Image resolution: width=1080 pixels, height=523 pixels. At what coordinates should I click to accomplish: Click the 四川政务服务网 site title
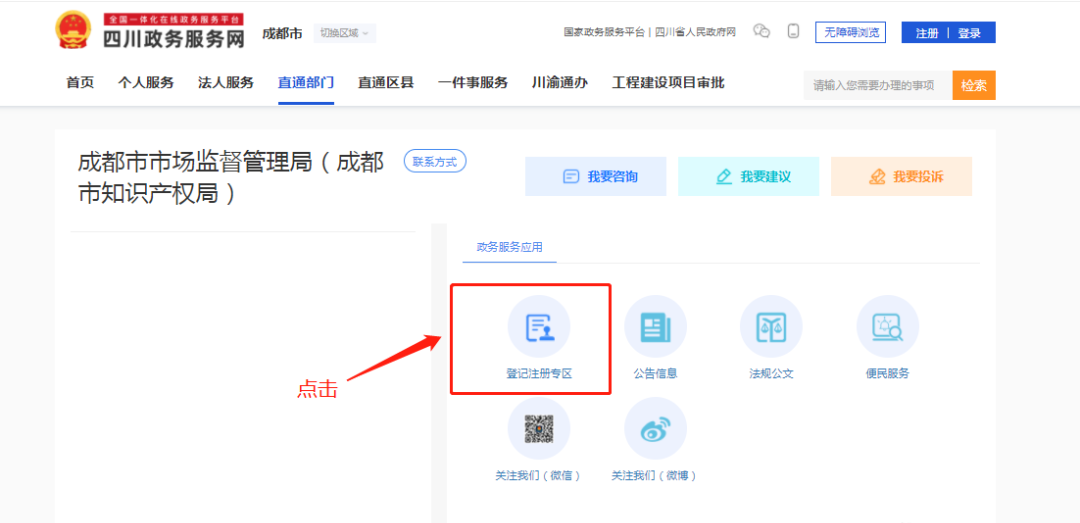click(x=174, y=39)
